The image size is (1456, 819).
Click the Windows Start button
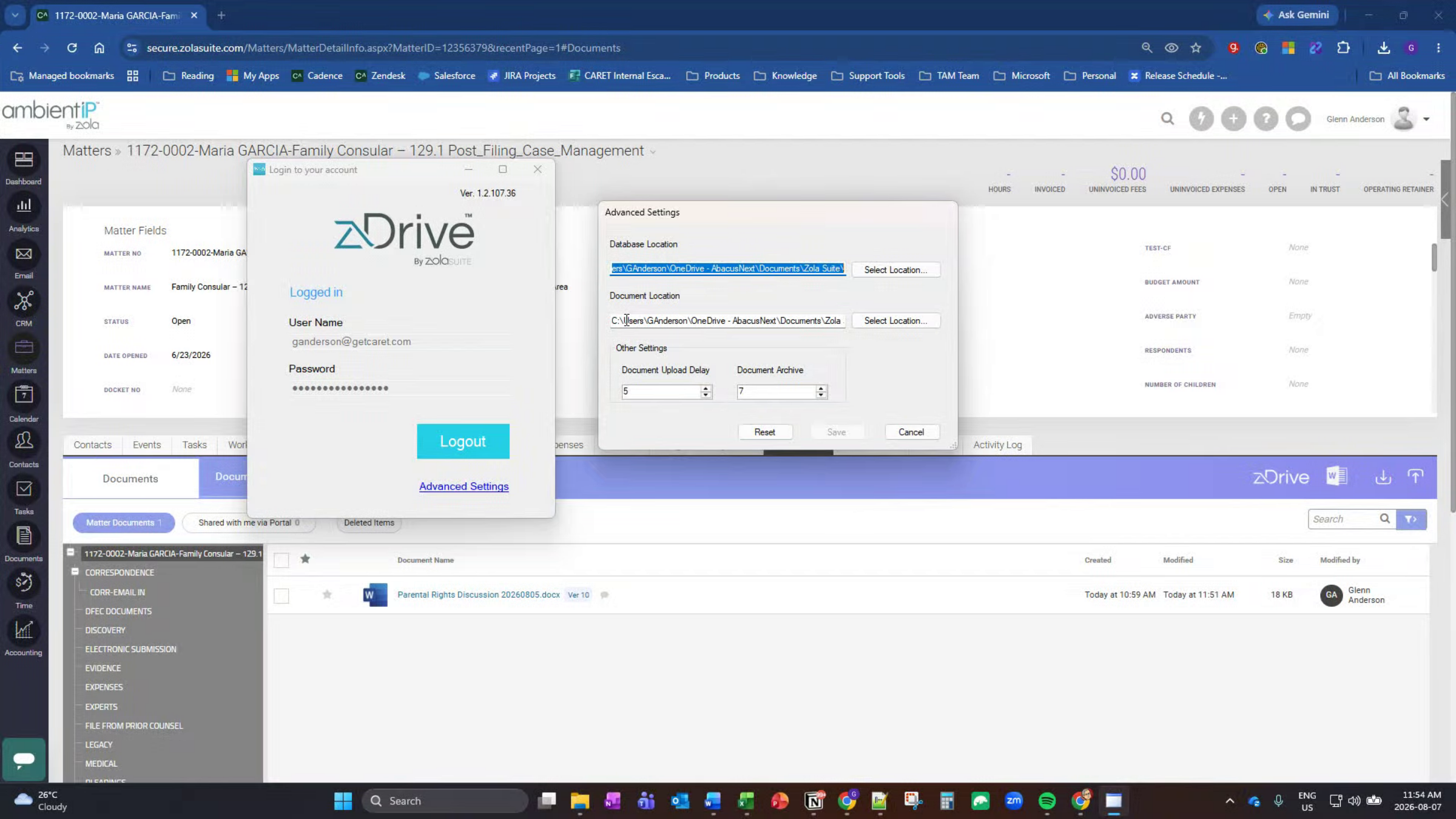coord(343,801)
